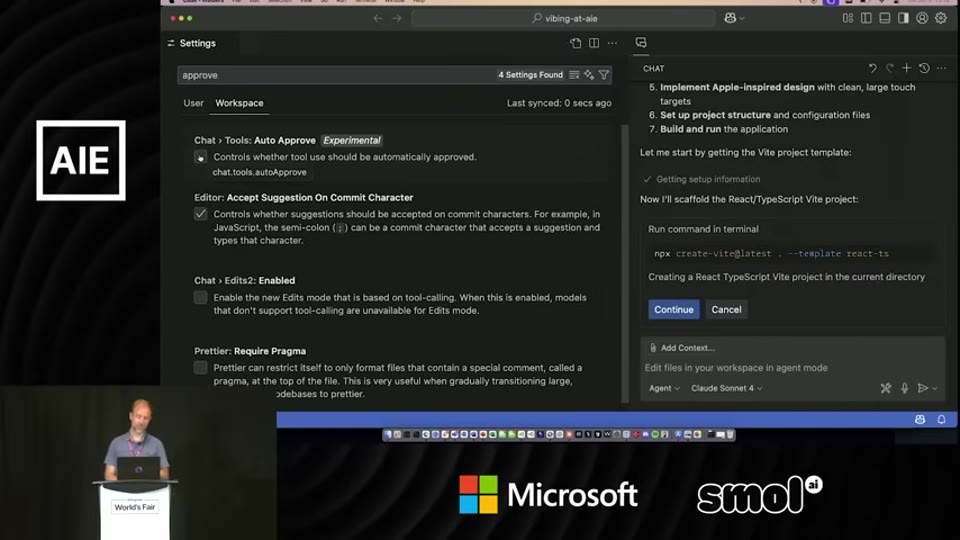Click the npx create-vite command text
This screenshot has width=960, height=540.
click(x=771, y=253)
